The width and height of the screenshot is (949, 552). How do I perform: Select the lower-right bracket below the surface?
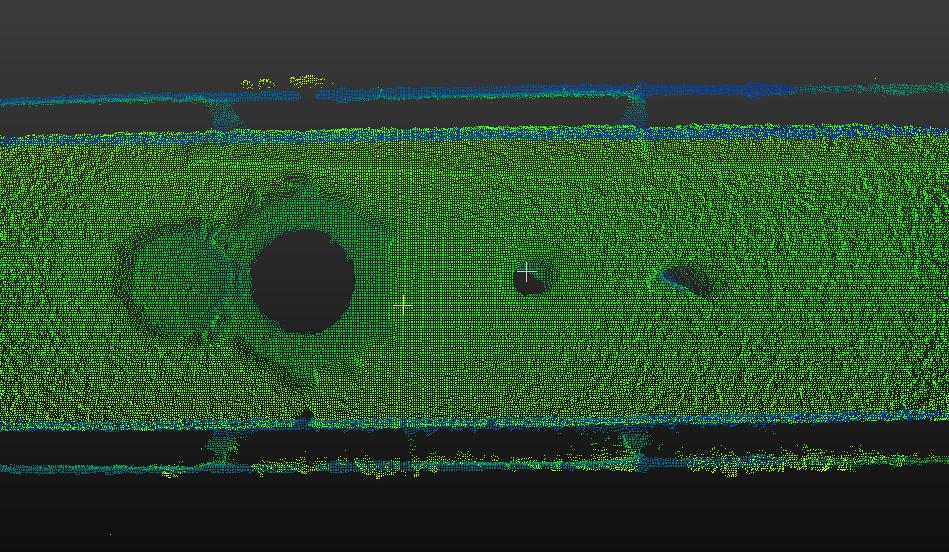pyautogui.click(x=632, y=443)
